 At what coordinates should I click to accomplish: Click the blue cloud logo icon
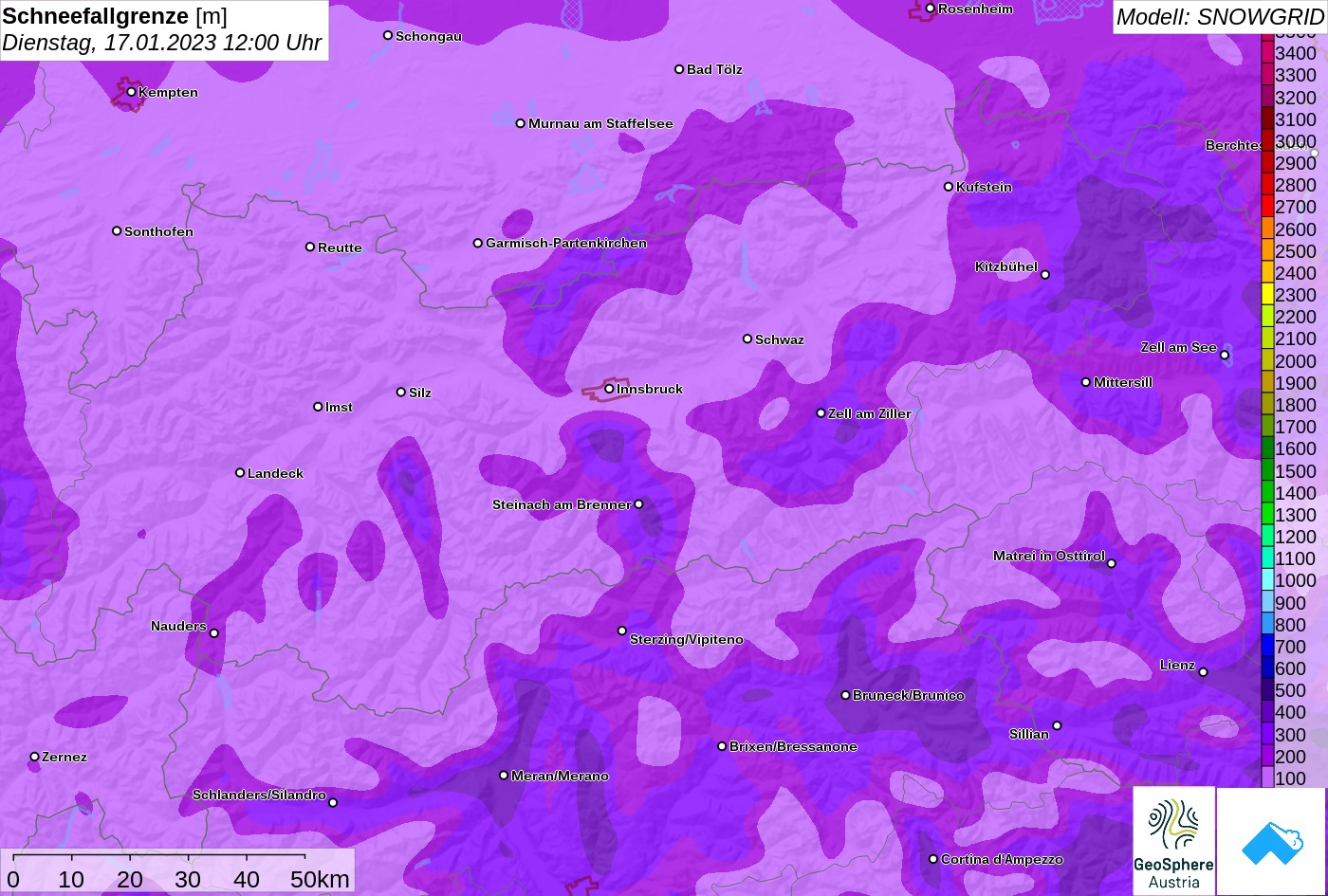click(1271, 841)
